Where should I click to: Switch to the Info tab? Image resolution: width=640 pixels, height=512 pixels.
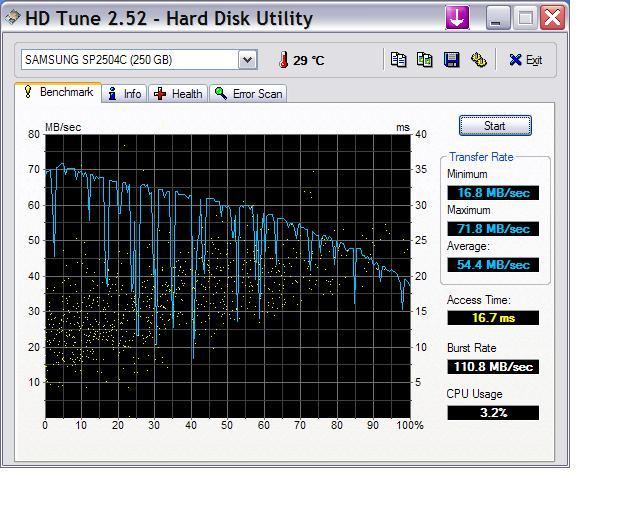[124, 93]
